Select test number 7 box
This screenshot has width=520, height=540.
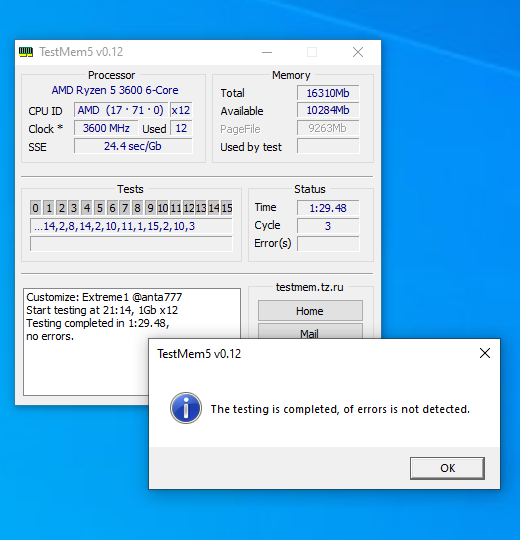(125, 208)
